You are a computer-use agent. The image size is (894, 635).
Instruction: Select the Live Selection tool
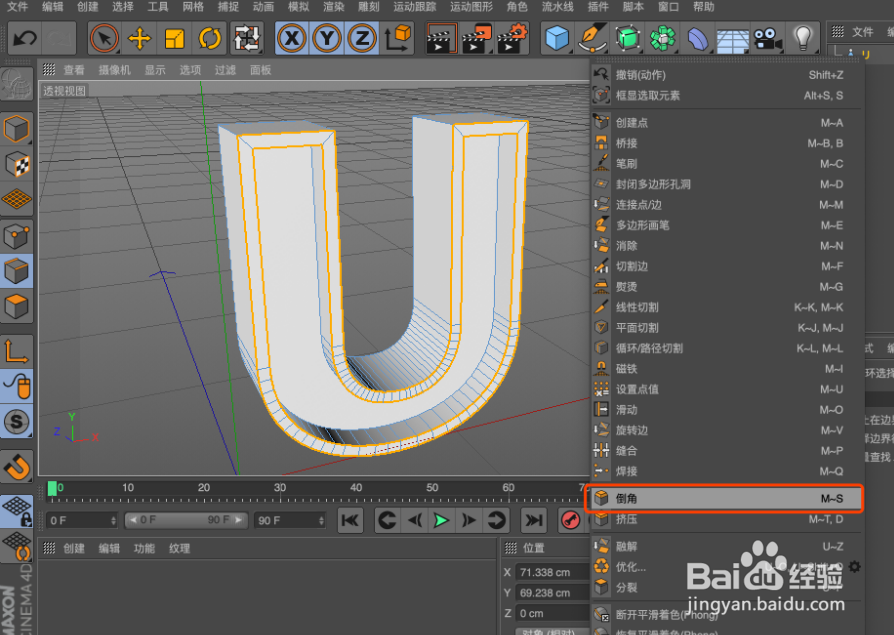pyautogui.click(x=104, y=38)
